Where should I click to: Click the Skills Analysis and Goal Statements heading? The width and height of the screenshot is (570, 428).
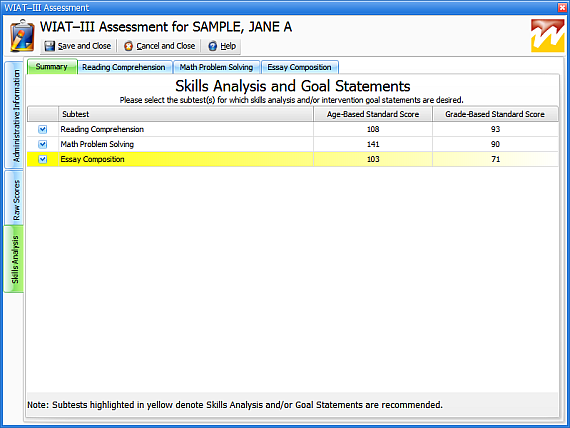pos(293,86)
